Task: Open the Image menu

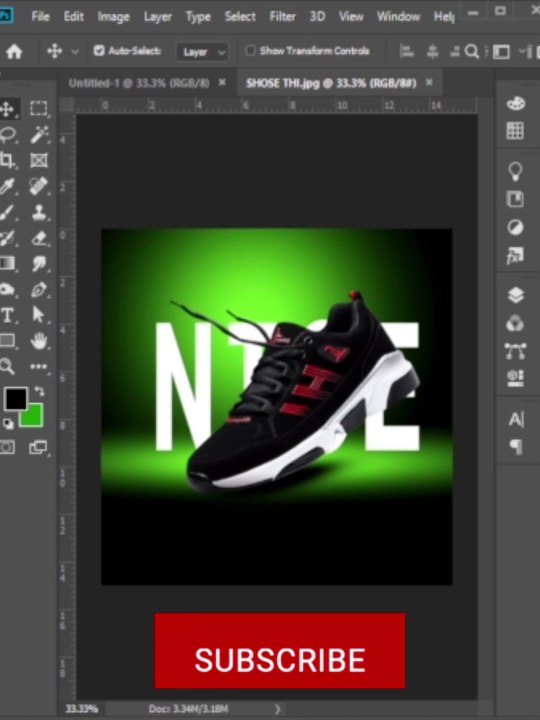Action: click(x=113, y=17)
